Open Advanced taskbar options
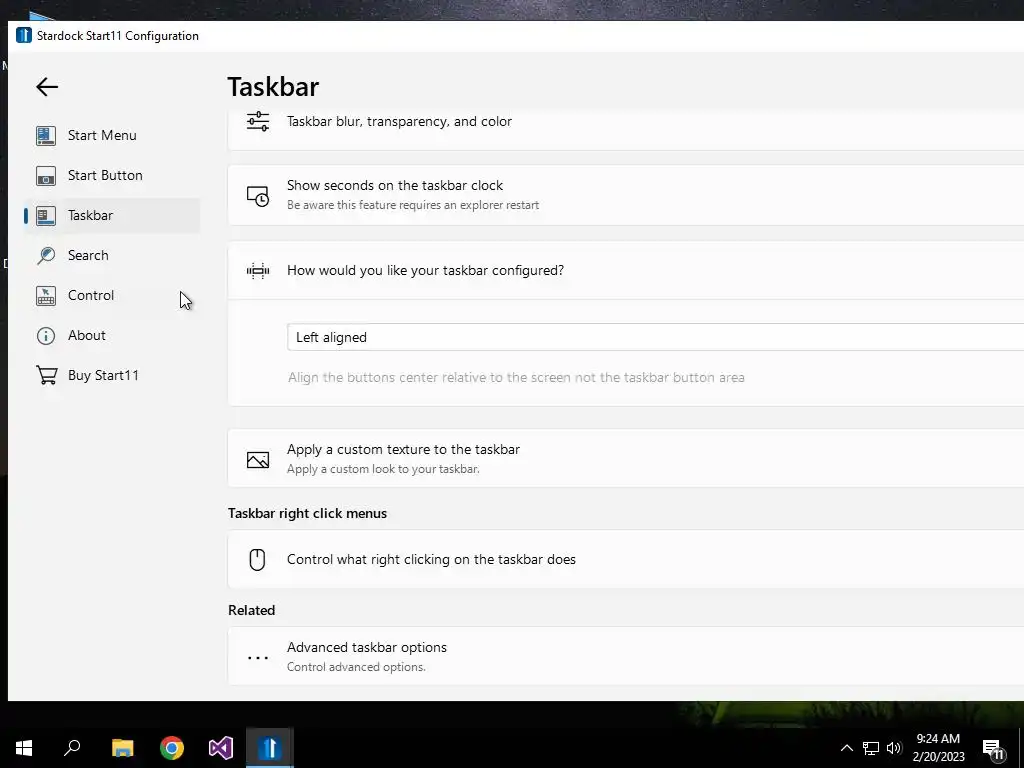1024x768 pixels. pyautogui.click(x=626, y=656)
